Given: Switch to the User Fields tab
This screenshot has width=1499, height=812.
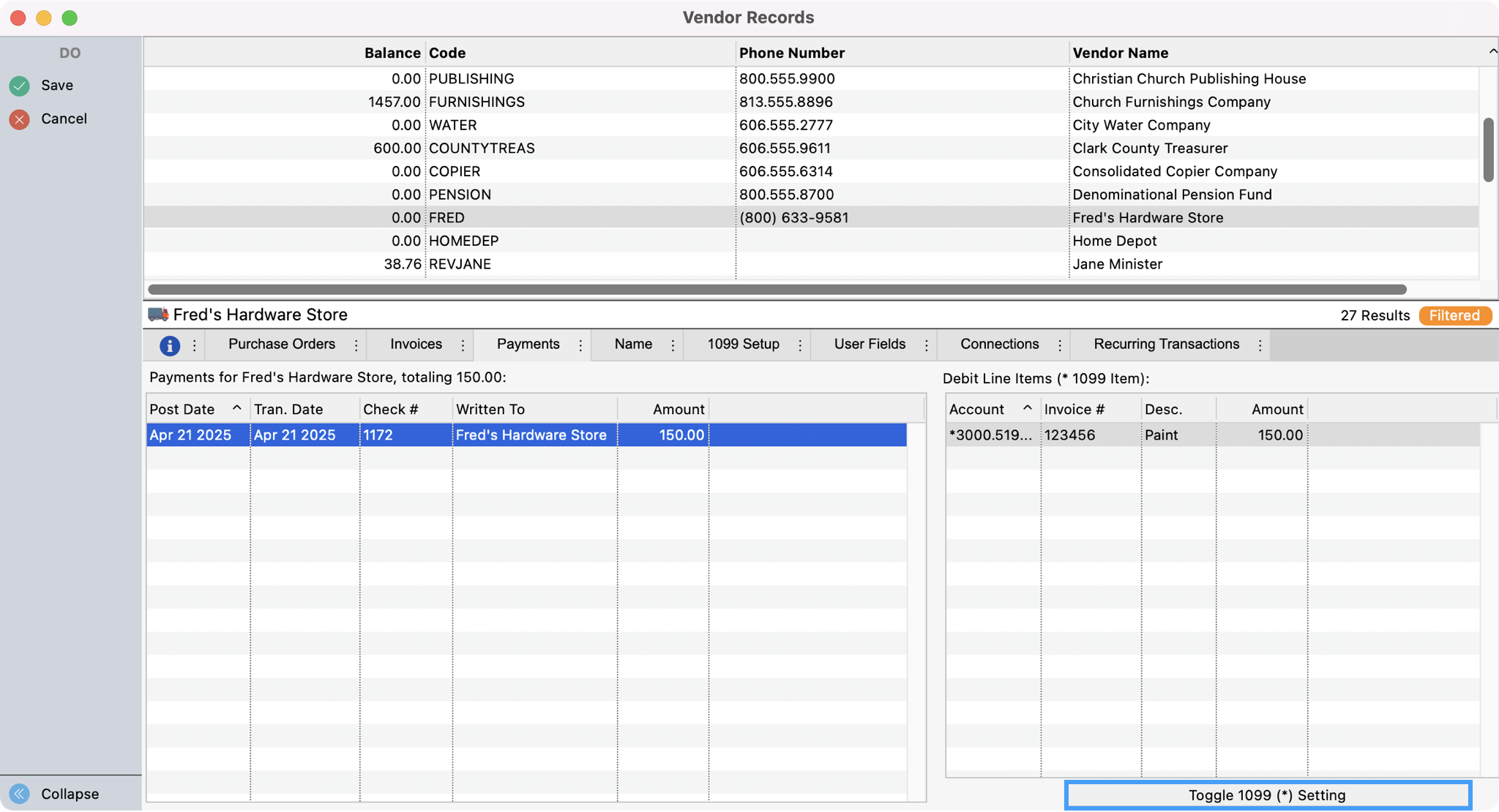Looking at the screenshot, I should pyautogui.click(x=870, y=344).
